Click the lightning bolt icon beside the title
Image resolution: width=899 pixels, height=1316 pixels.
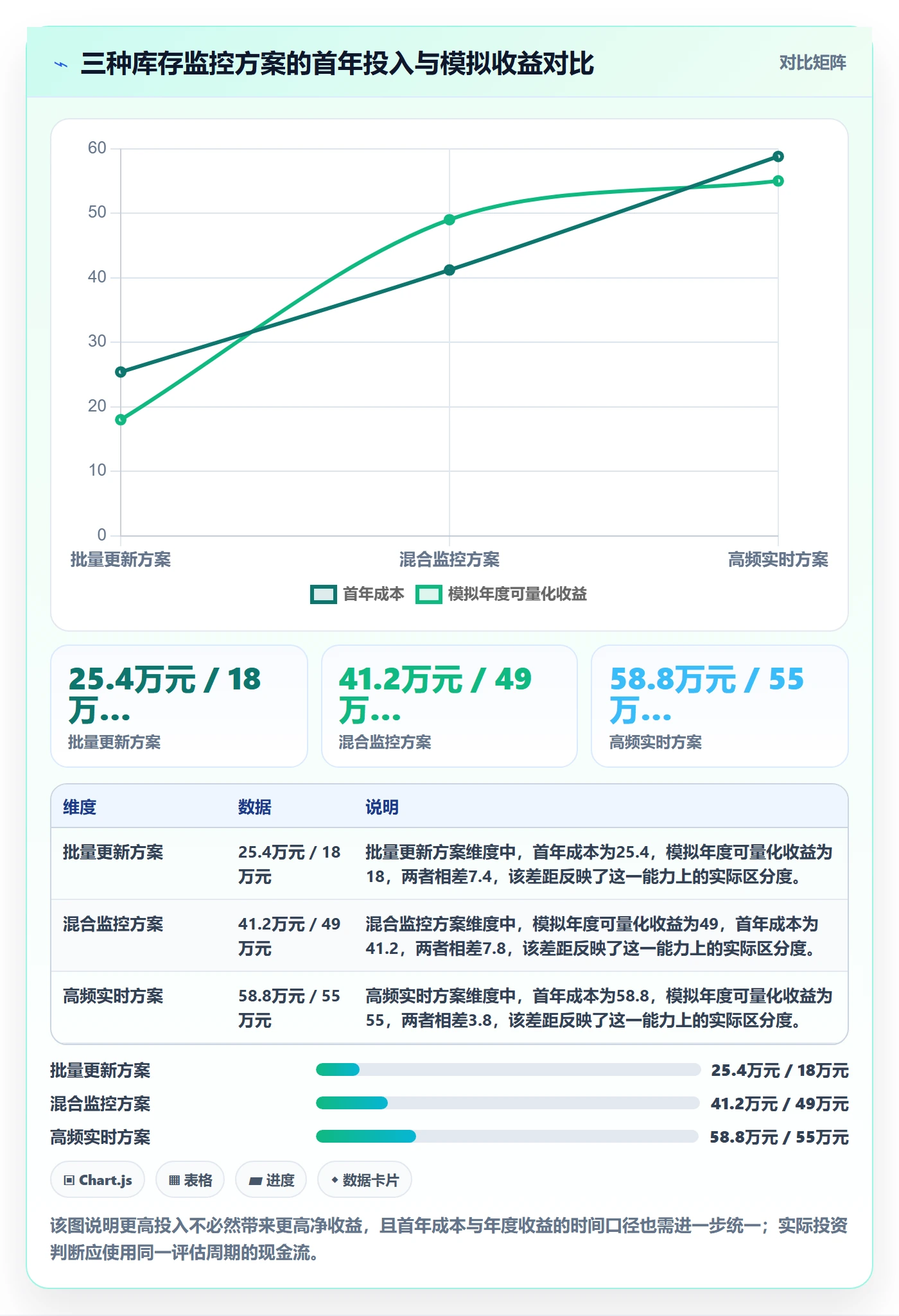point(61,64)
